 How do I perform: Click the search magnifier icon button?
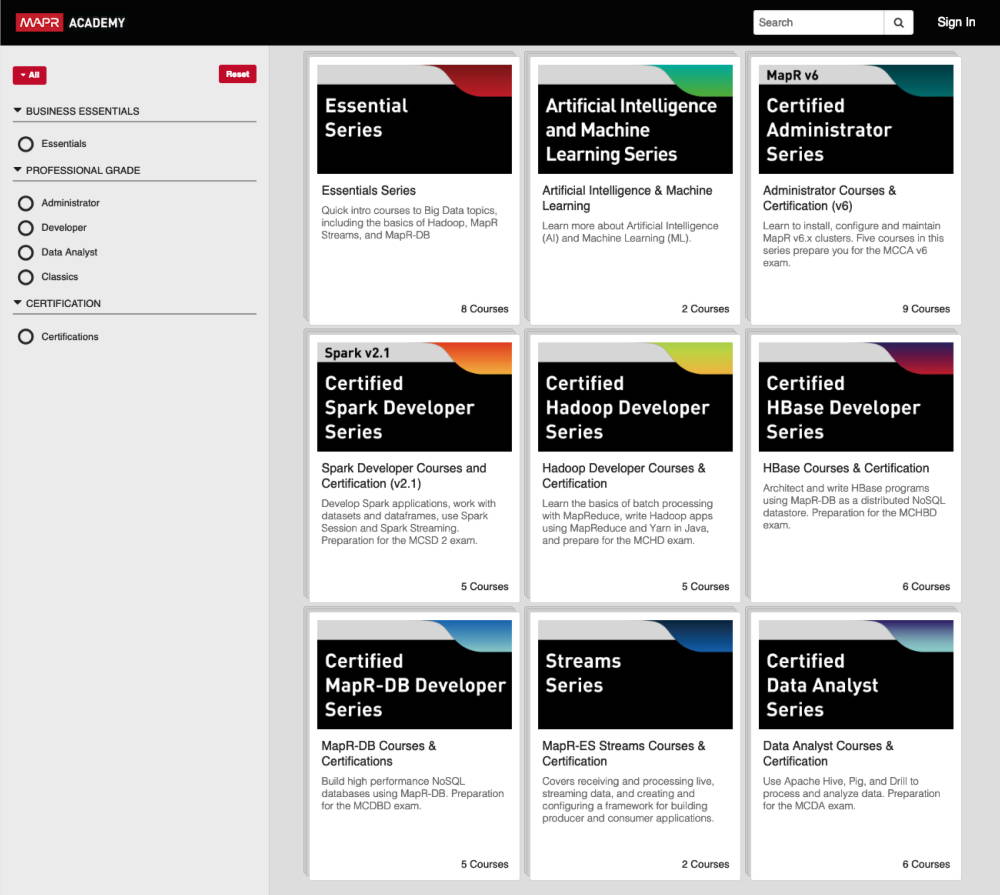coord(898,22)
